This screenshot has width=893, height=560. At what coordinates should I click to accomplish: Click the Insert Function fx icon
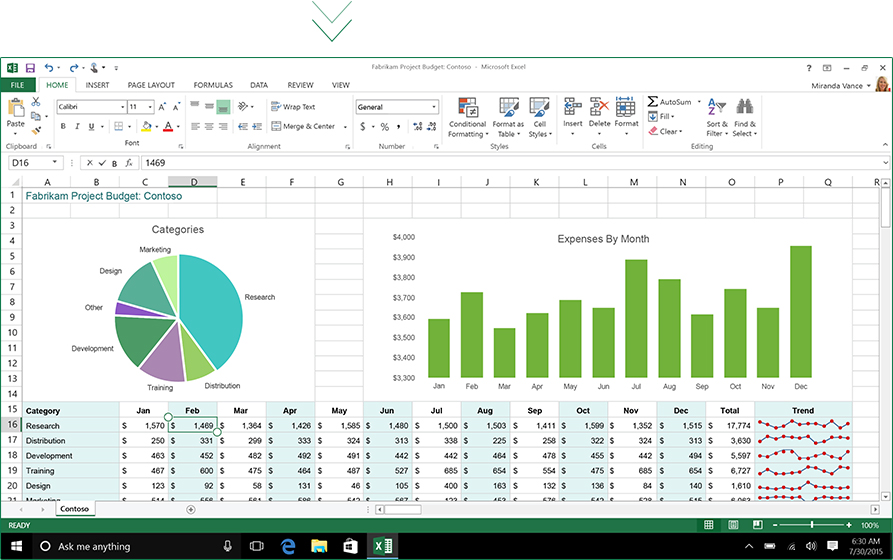pos(129,163)
